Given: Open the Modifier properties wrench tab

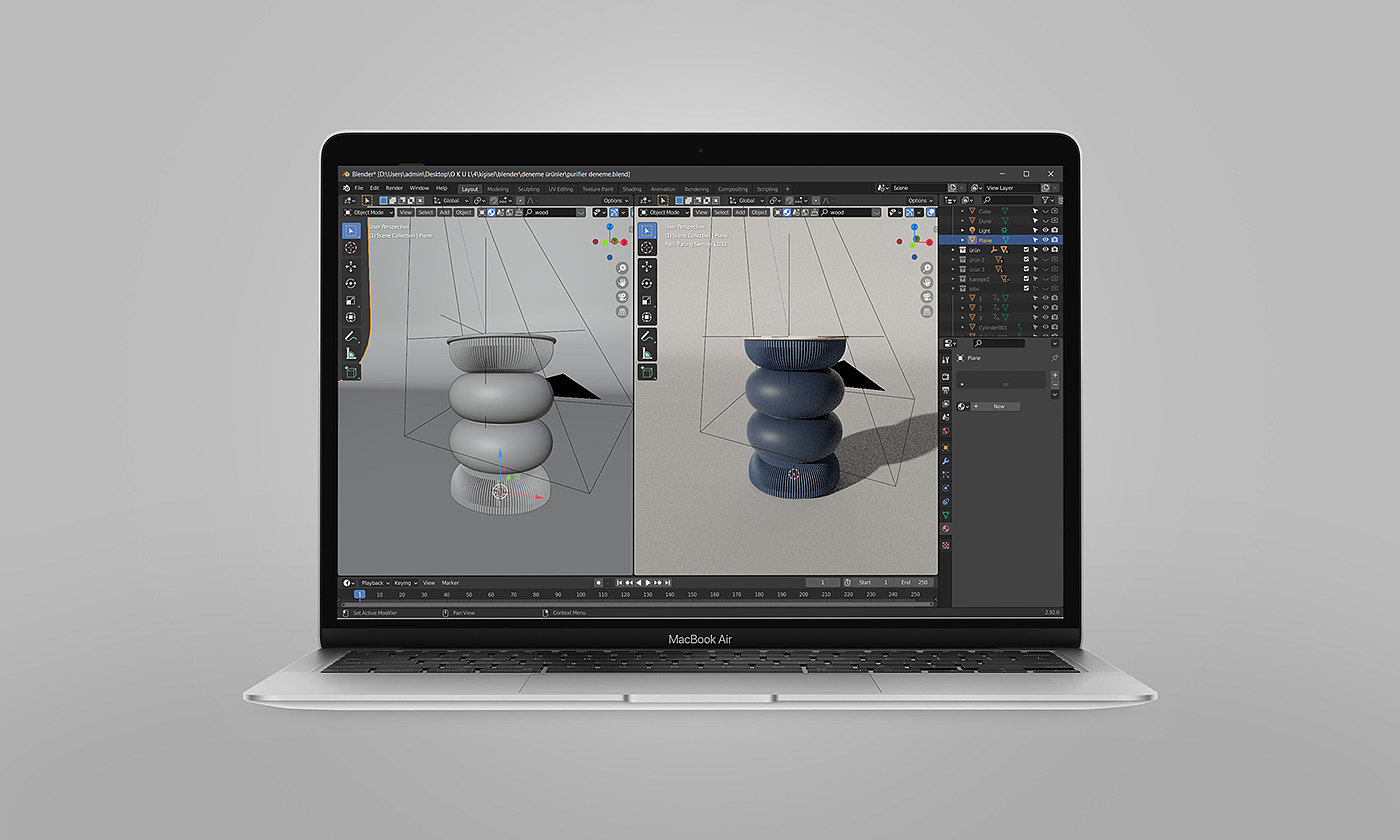Looking at the screenshot, I should (946, 460).
